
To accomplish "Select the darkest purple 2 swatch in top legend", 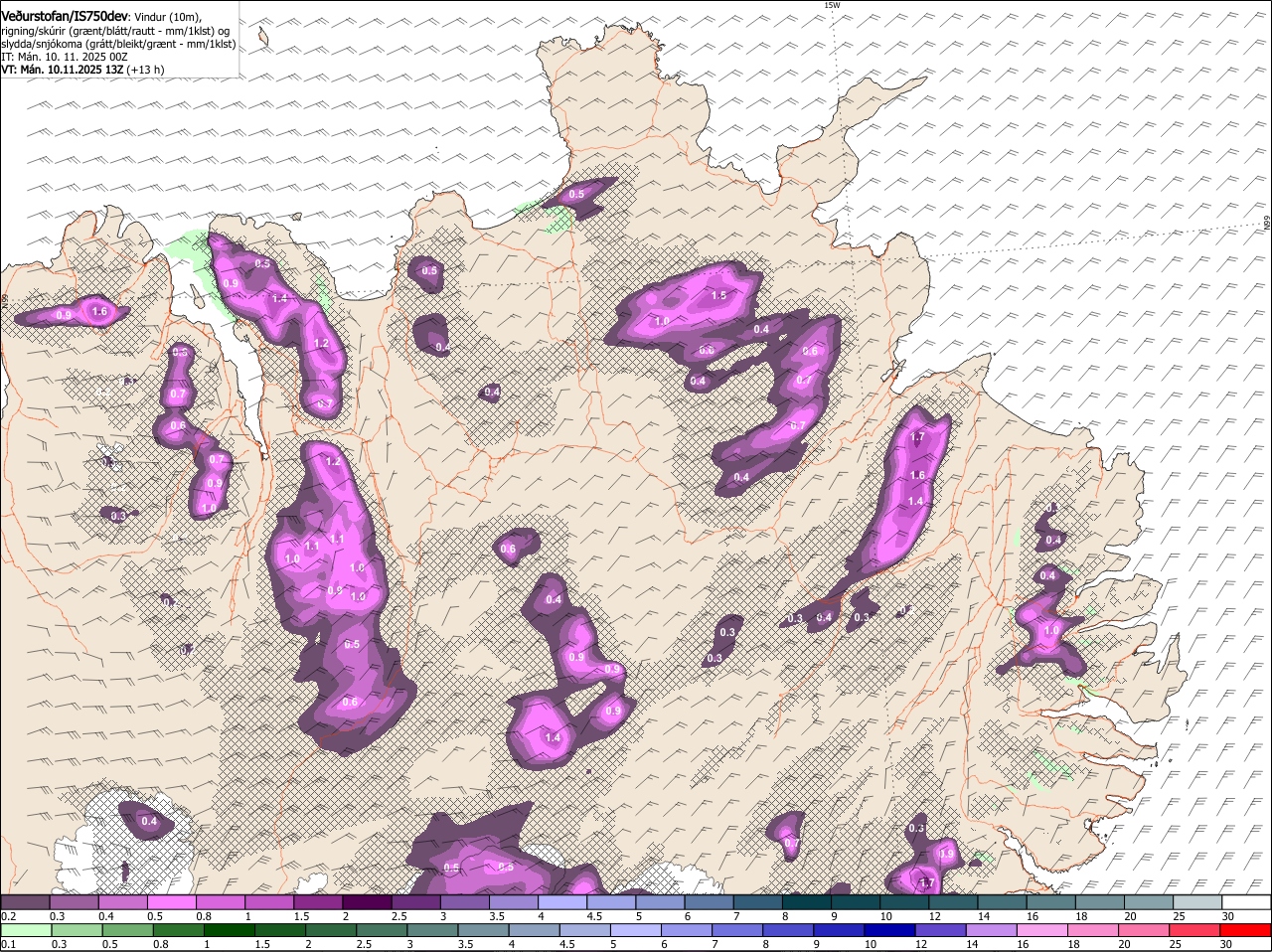I will coord(367,902).
